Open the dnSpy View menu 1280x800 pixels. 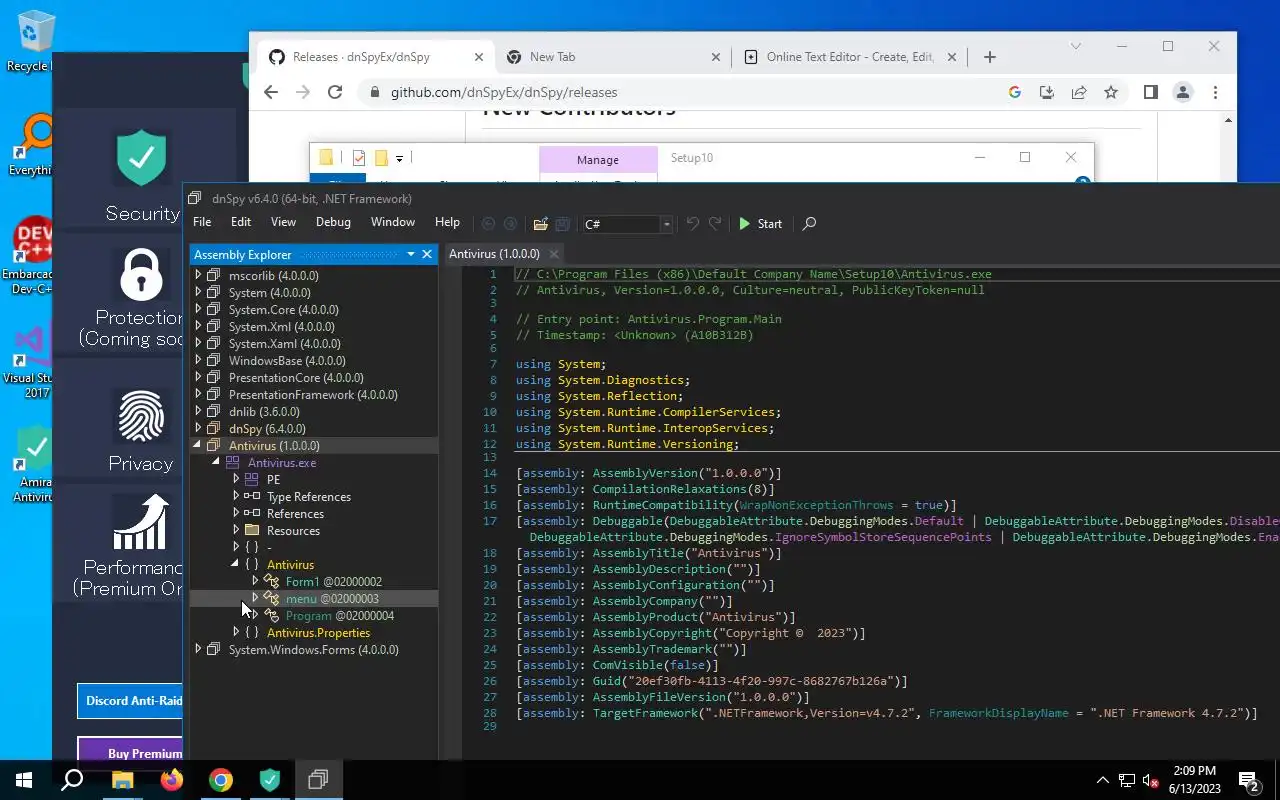283,222
